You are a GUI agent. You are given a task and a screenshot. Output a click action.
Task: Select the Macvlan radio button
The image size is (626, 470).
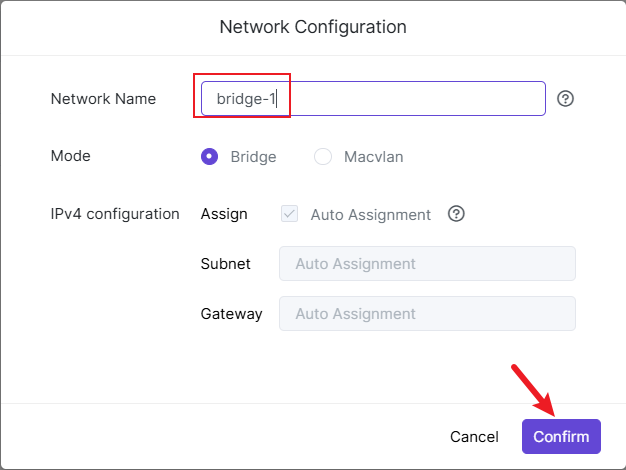tap(323, 157)
